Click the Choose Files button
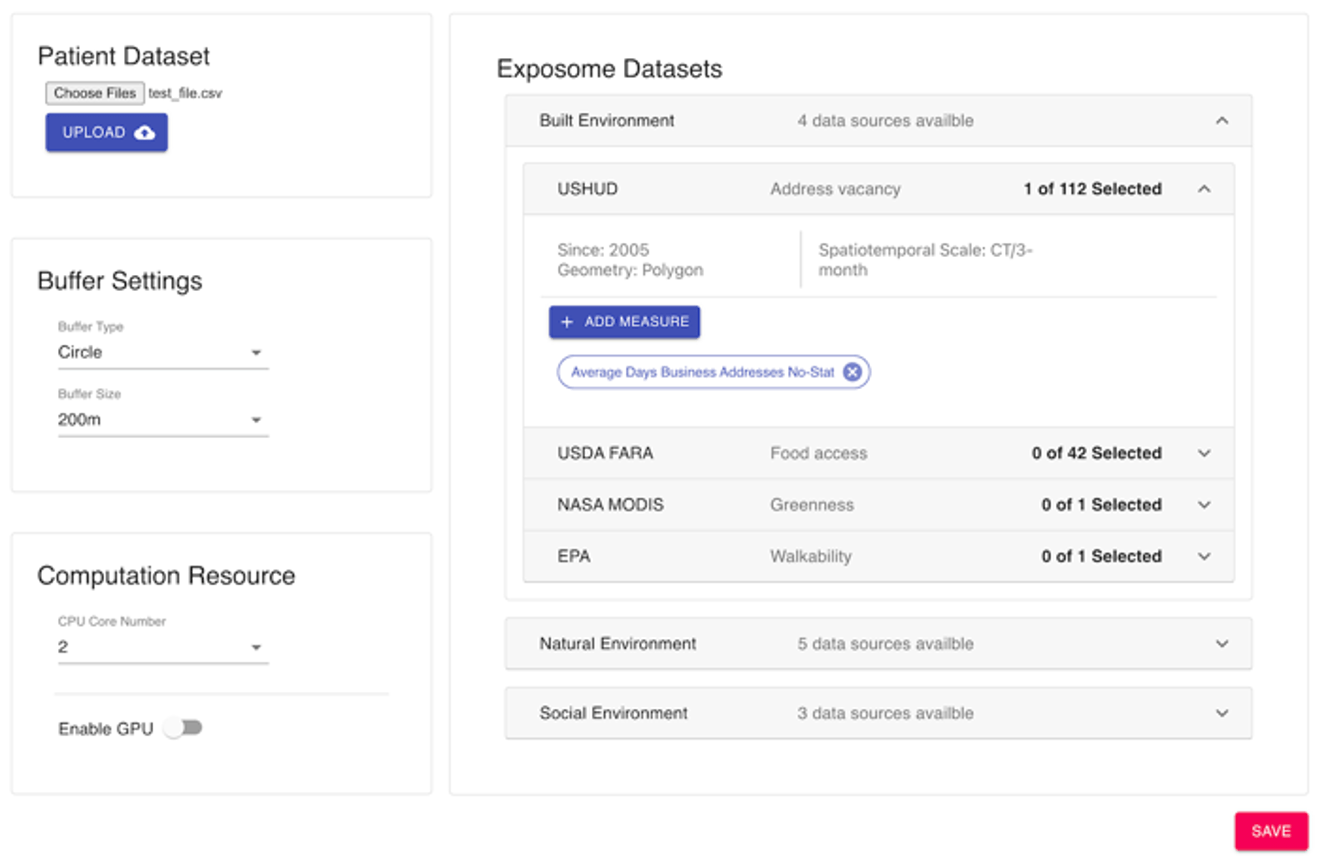 tap(95, 93)
